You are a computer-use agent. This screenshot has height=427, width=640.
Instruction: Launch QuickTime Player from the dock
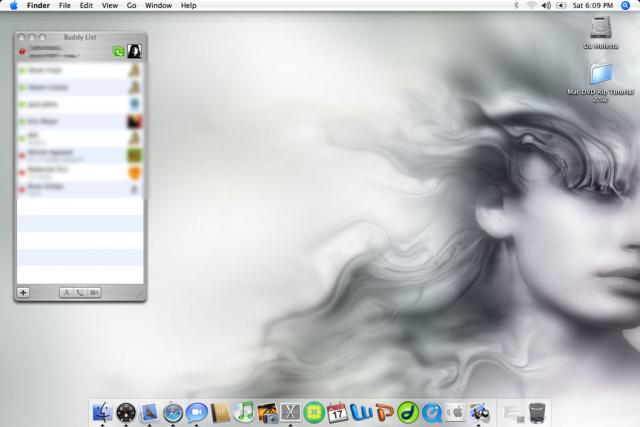tap(432, 413)
